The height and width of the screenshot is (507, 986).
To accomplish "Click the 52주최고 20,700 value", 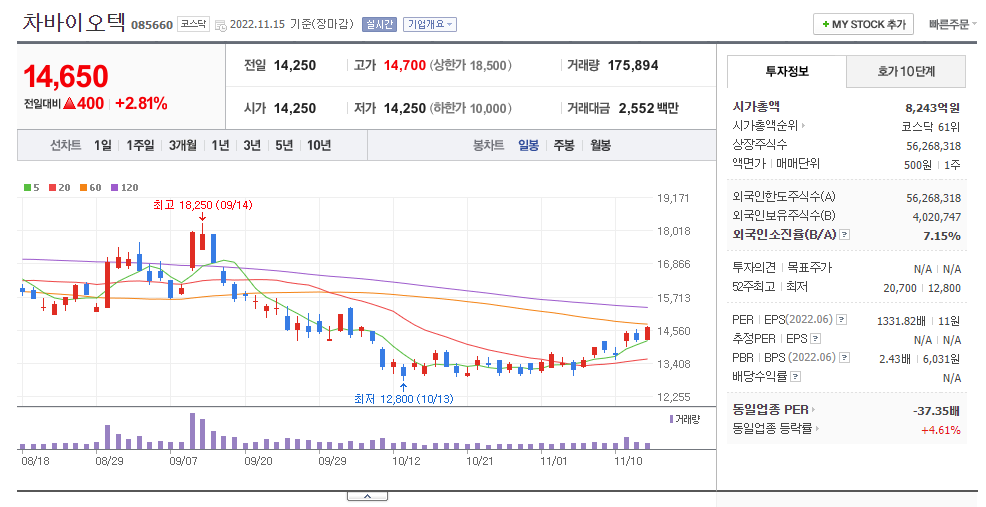I will (x=900, y=288).
